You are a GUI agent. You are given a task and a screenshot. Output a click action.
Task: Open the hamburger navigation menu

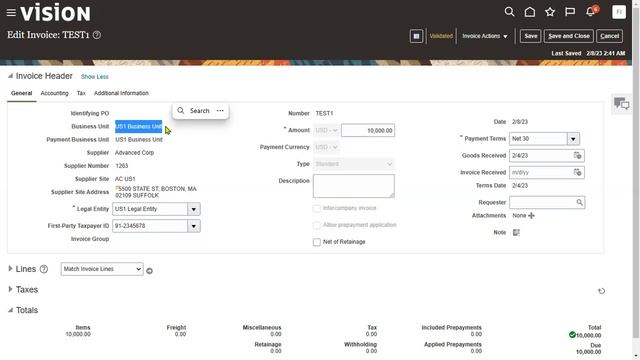tap(11, 13)
